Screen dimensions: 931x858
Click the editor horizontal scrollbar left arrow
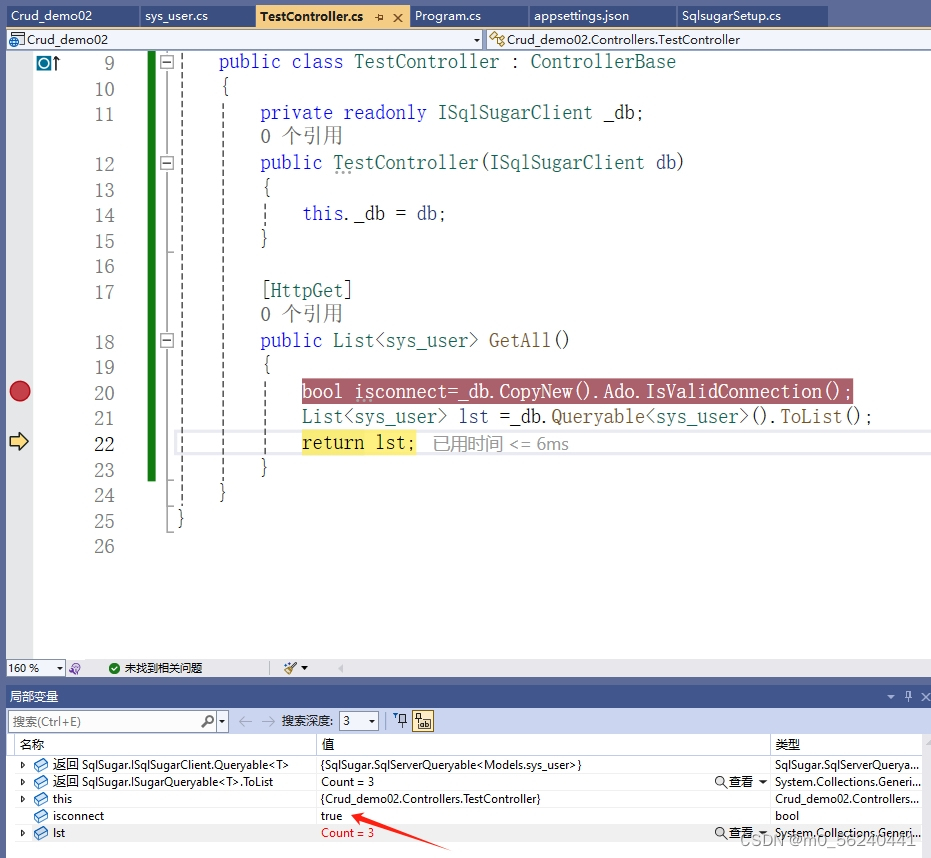tap(341, 669)
